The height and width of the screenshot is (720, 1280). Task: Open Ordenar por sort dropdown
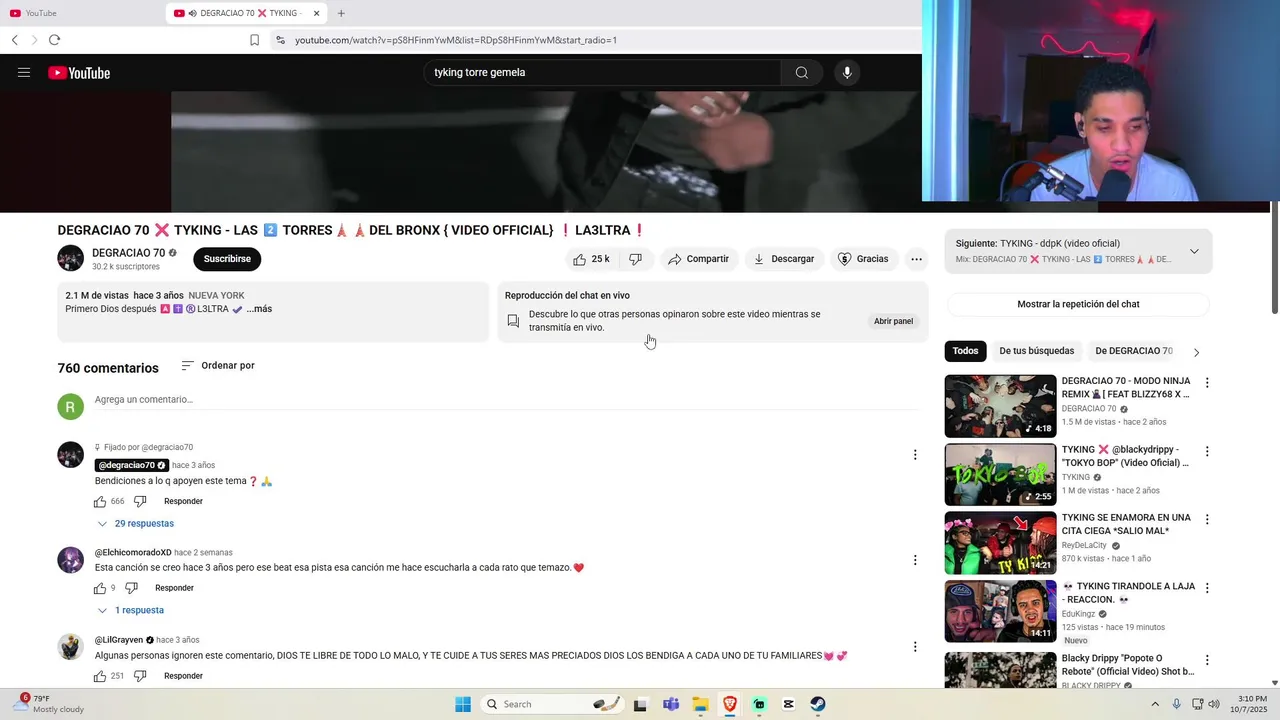coord(218,366)
